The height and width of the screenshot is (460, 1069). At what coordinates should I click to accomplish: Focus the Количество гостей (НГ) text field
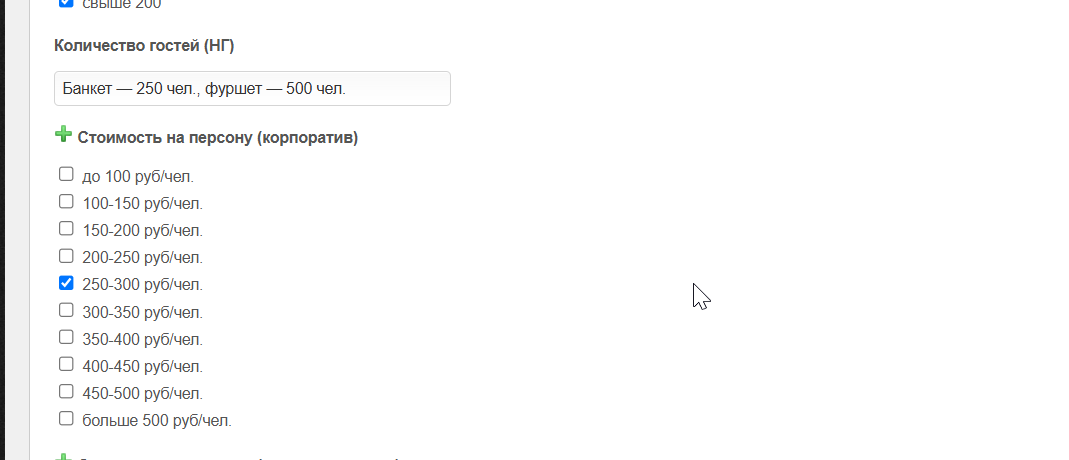(x=252, y=88)
